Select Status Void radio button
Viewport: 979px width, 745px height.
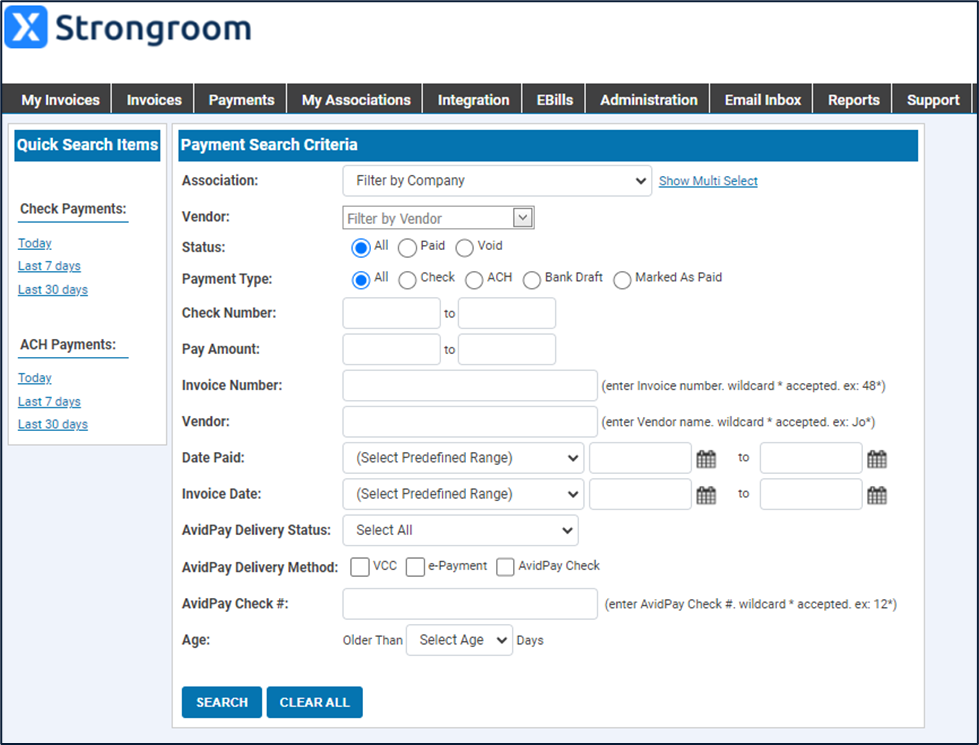[464, 248]
